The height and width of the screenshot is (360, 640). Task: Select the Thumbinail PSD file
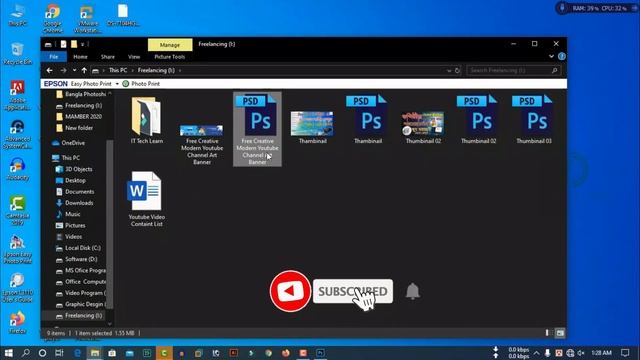(368, 120)
